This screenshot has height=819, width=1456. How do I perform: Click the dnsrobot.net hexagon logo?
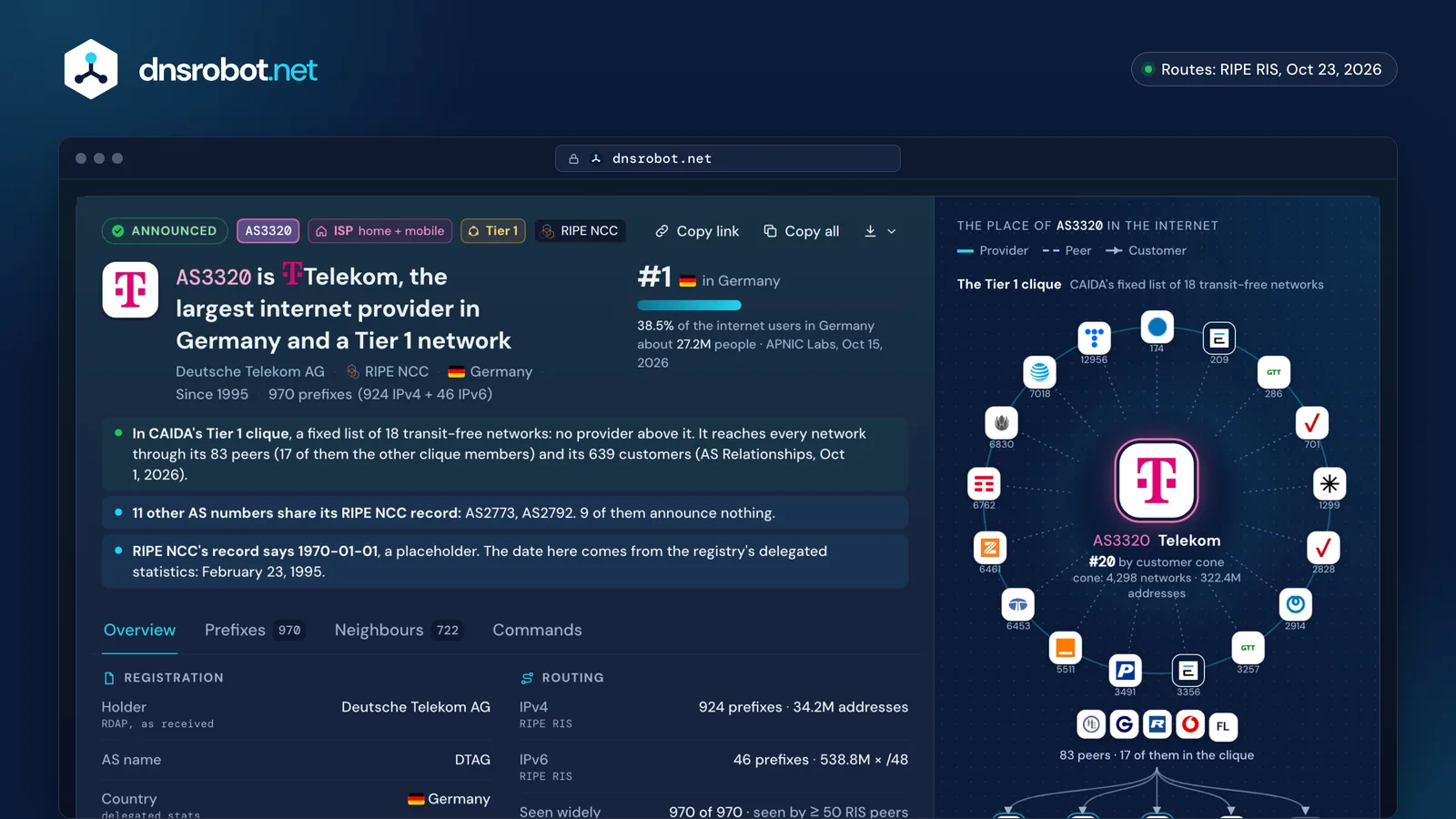[x=91, y=69]
